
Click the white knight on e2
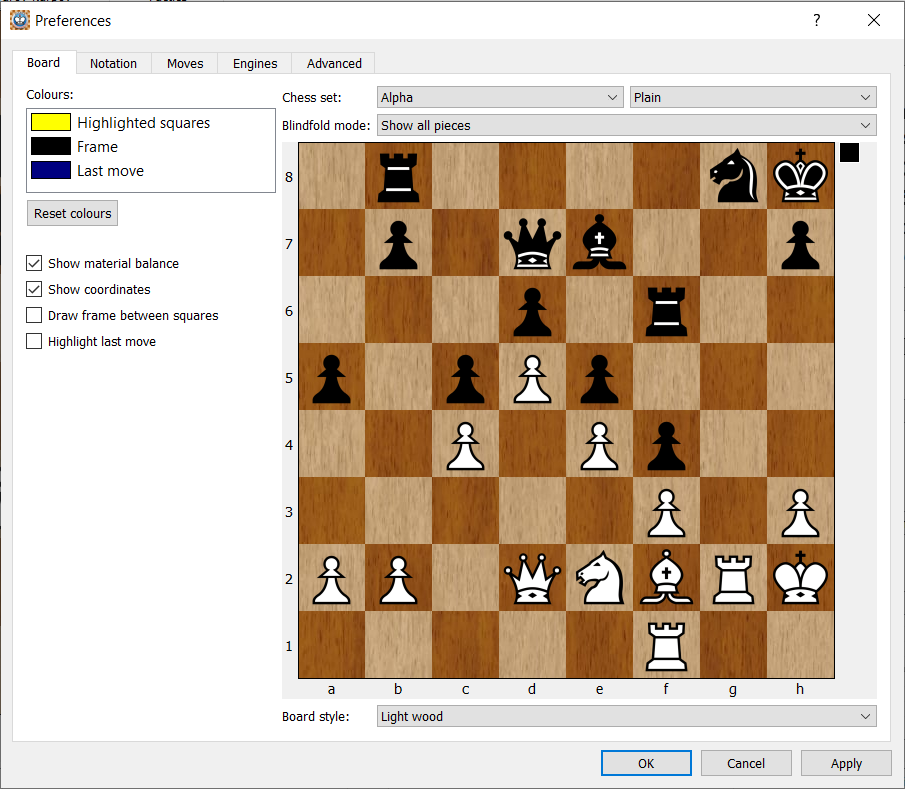click(x=599, y=578)
